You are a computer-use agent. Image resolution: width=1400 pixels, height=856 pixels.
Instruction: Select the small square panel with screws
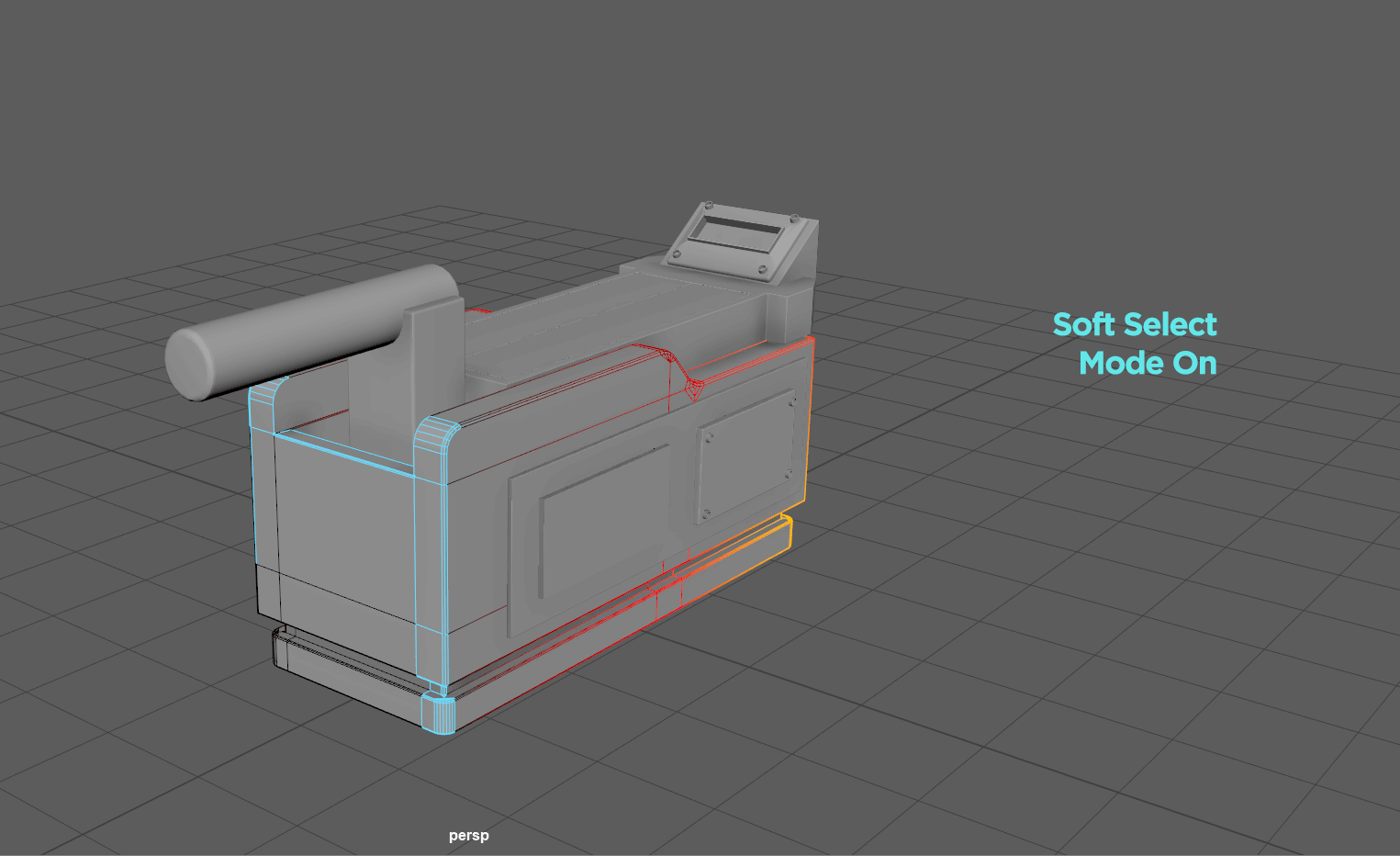[x=746, y=456]
